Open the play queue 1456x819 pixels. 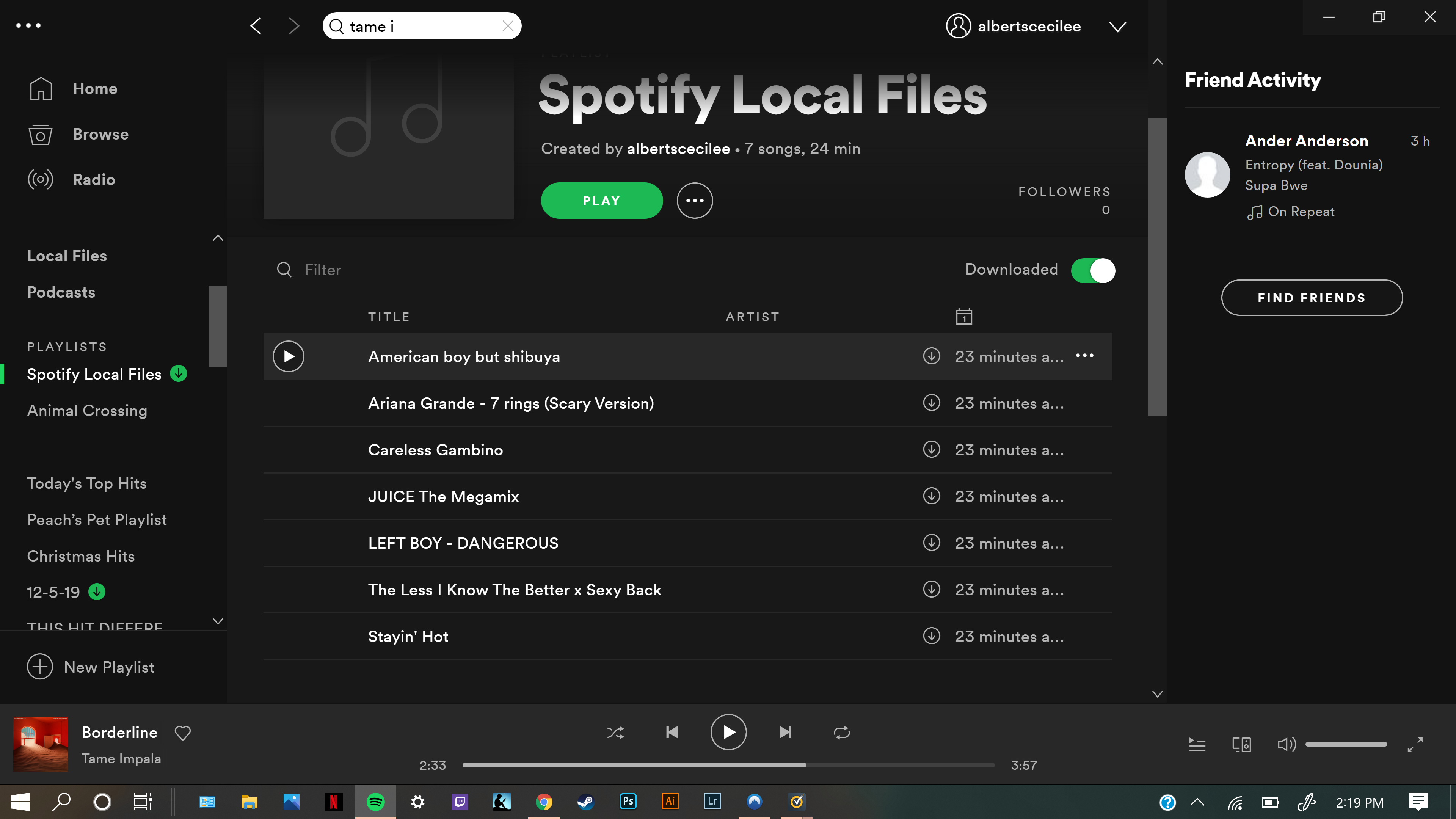(x=1197, y=744)
